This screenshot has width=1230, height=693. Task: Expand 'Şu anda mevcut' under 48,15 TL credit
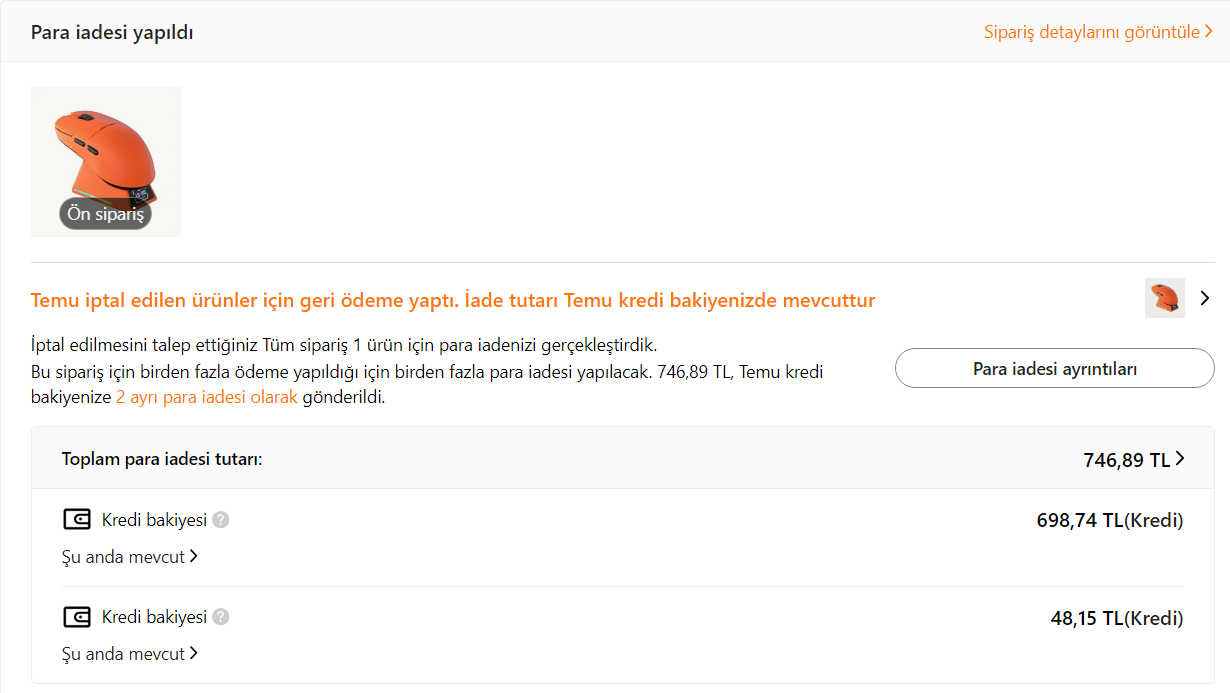coord(130,654)
